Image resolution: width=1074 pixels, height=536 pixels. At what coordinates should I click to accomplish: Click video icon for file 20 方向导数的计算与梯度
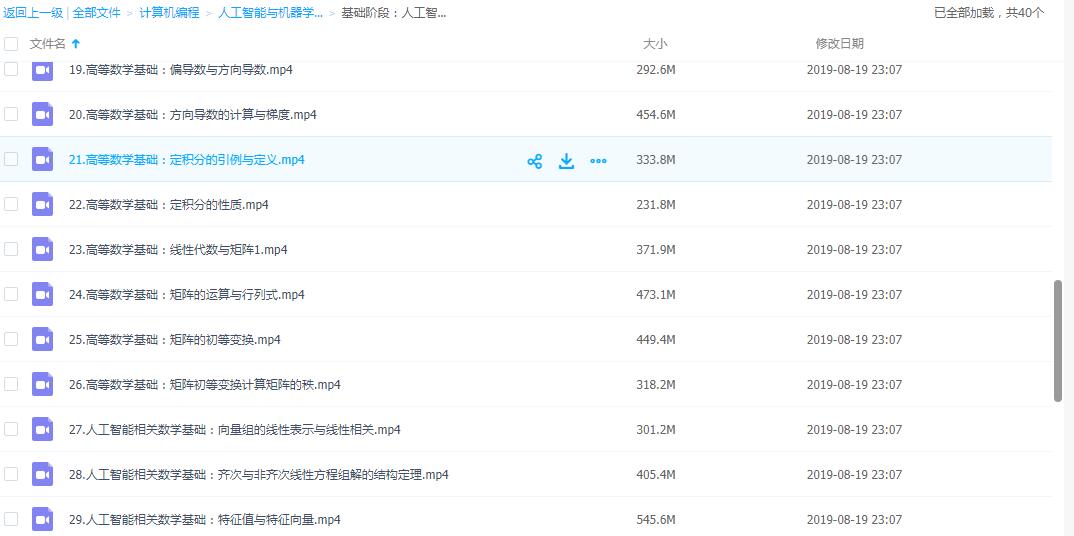42,114
